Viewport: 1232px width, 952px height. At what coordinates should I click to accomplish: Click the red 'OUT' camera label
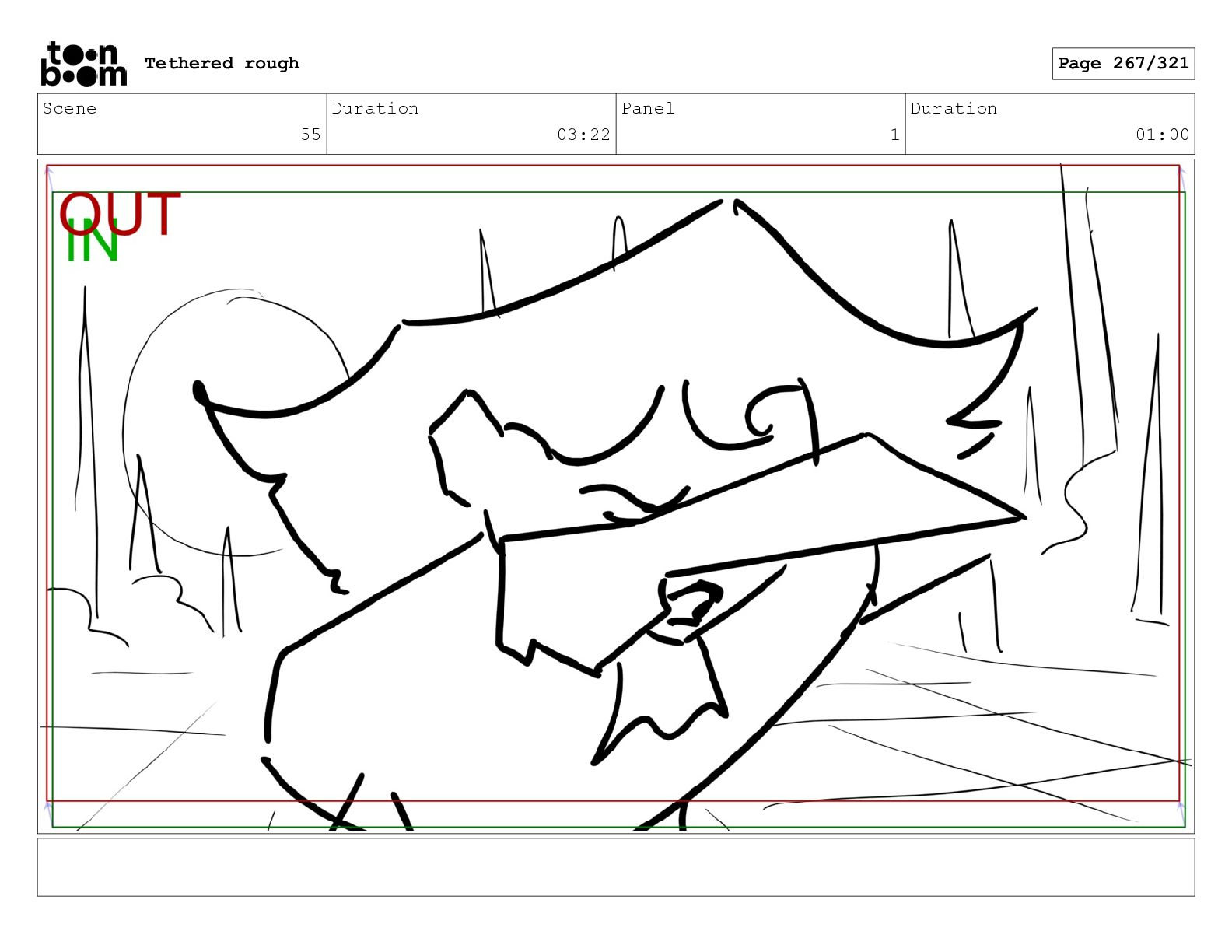tap(120, 213)
